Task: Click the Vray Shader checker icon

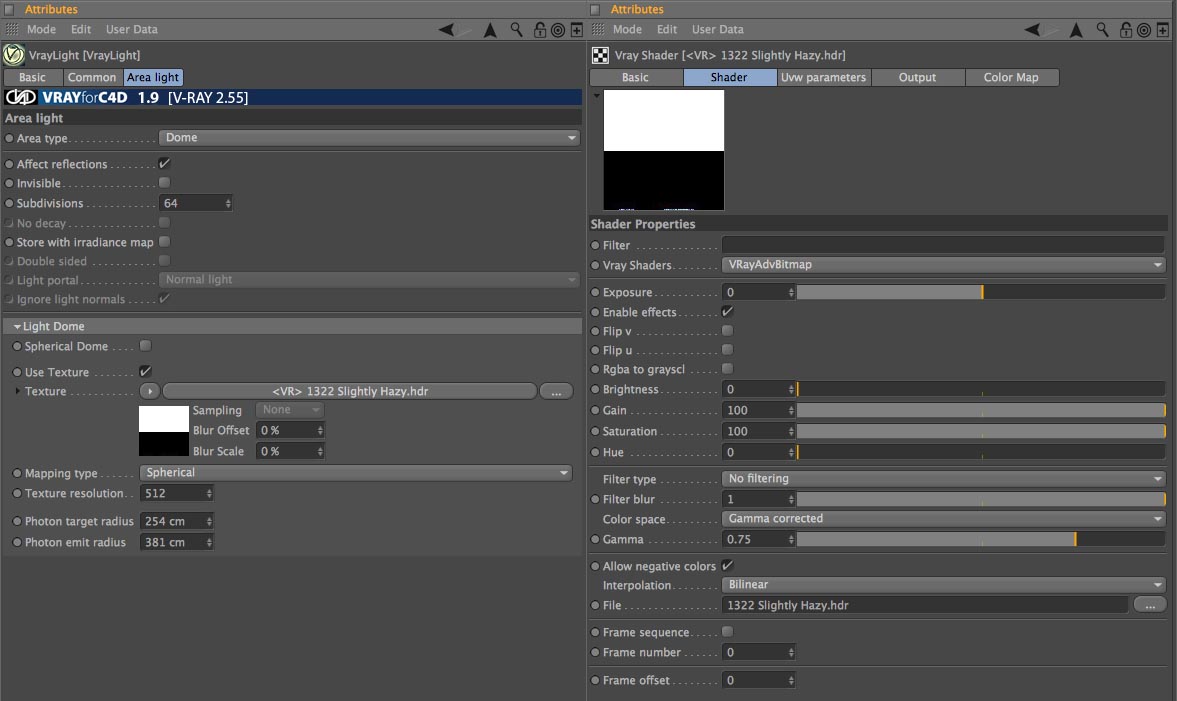Action: click(601, 56)
